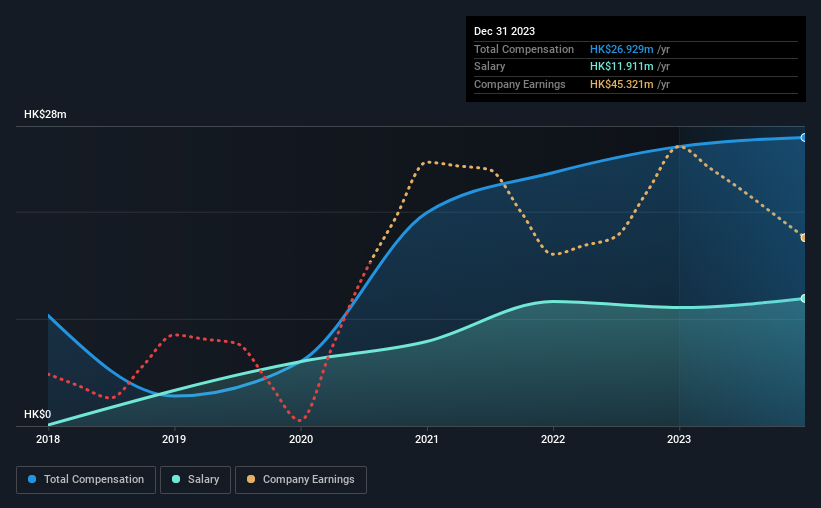Click the Company Earnings tooltip row label
Screen dimensions: 821x508
click(x=519, y=84)
